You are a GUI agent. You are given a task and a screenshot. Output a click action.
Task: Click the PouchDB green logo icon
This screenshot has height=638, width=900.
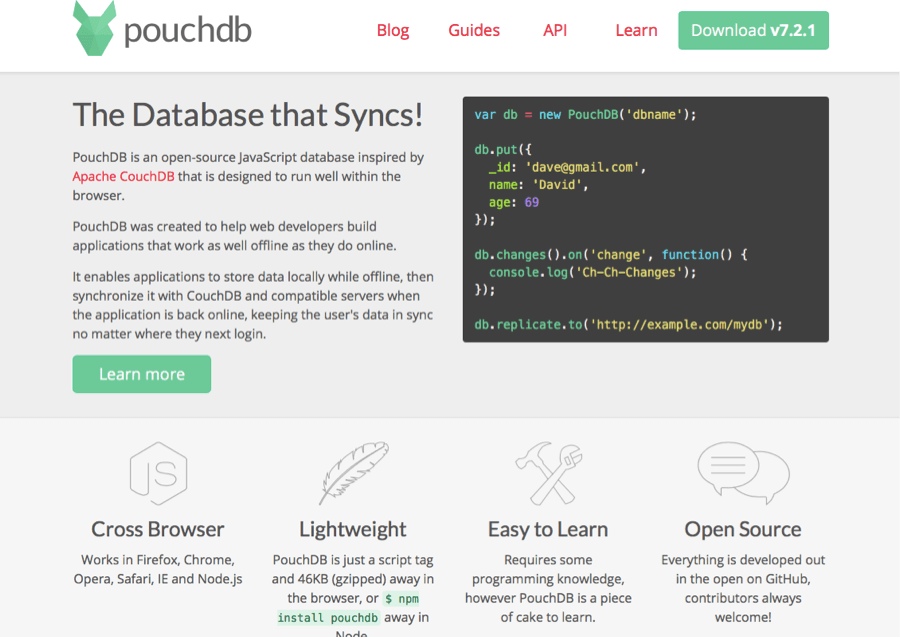(x=95, y=28)
